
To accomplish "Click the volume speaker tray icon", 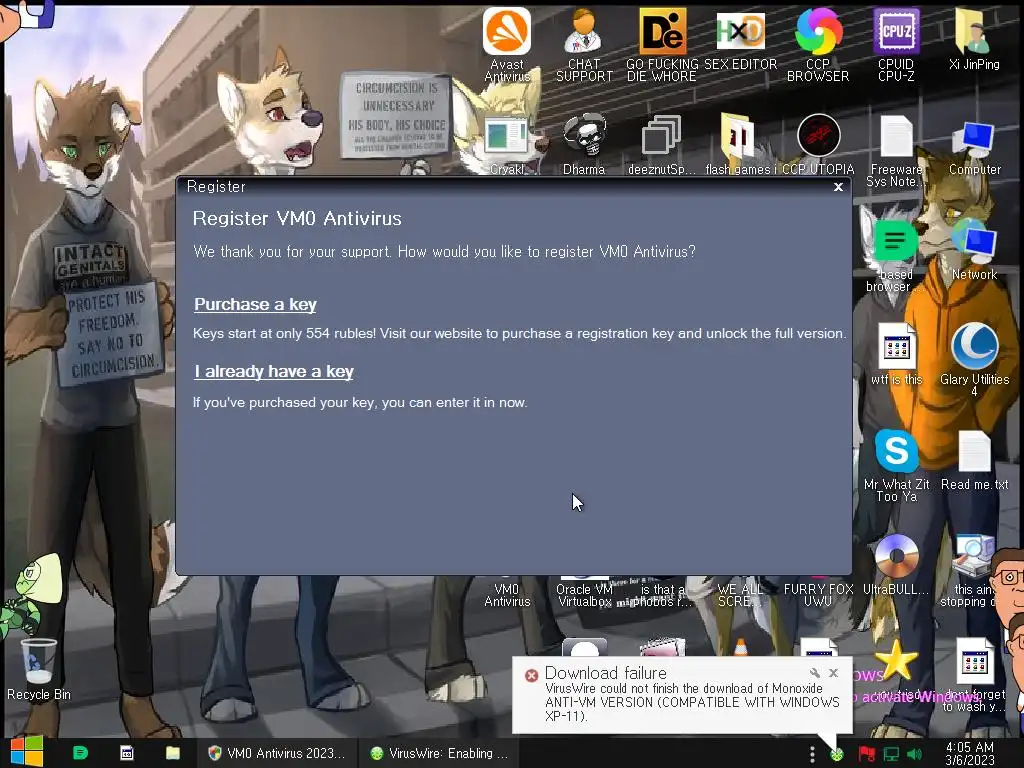I will point(914,754).
